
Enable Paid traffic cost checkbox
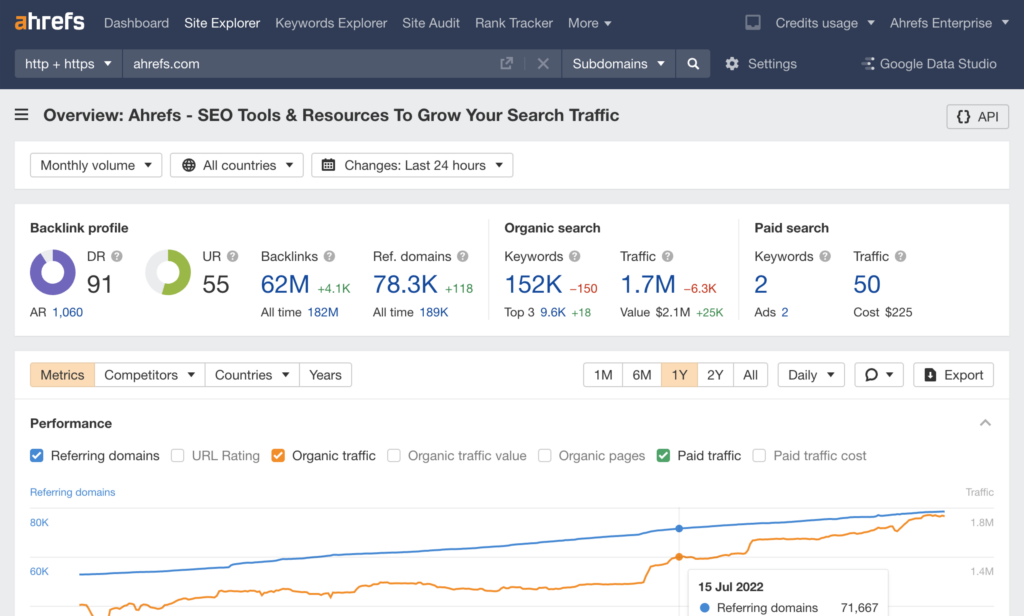(759, 455)
